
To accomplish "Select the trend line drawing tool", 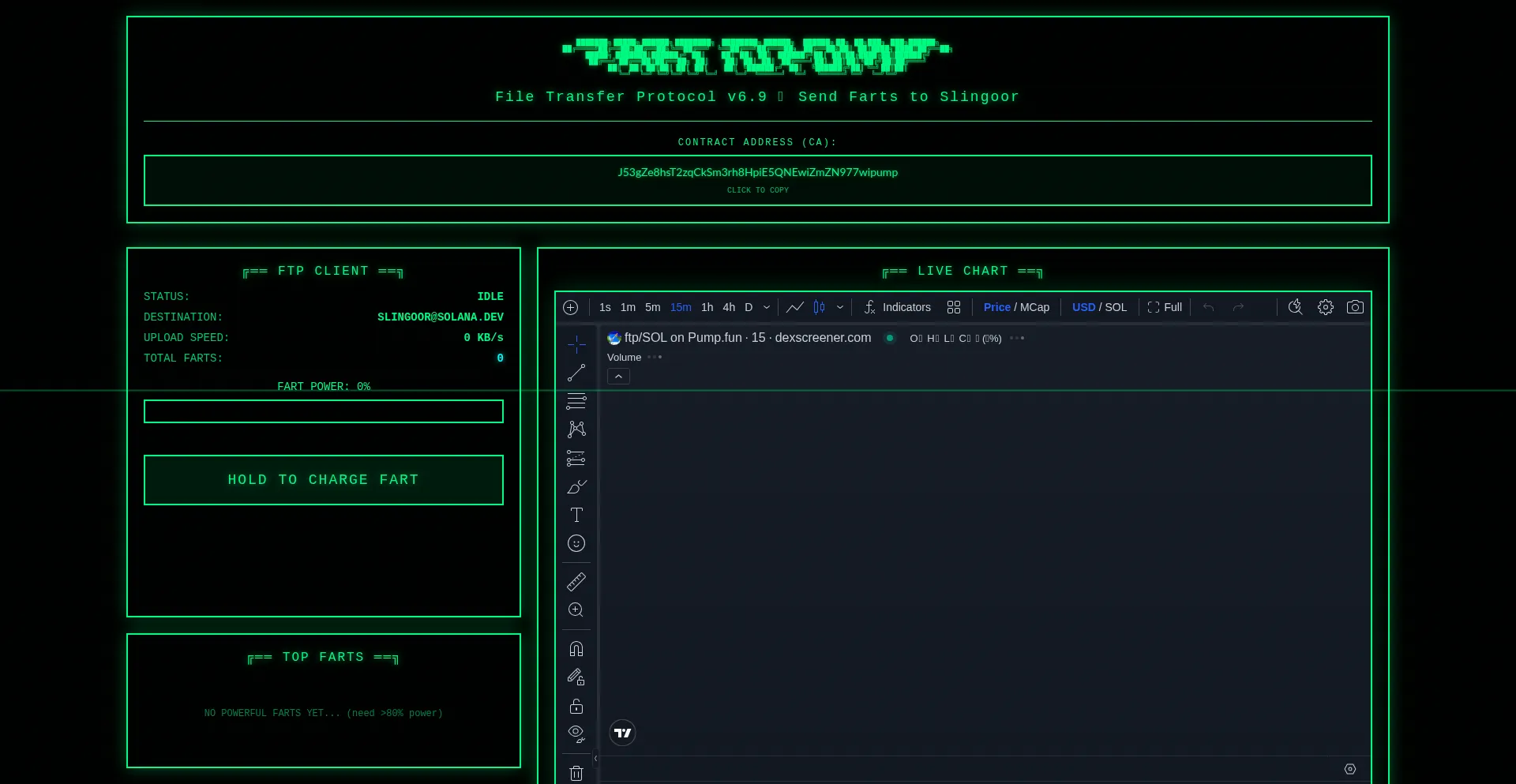I will pyautogui.click(x=576, y=373).
